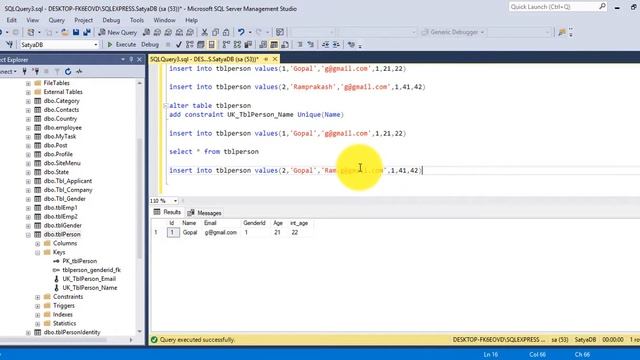Click the Database Engine Query icon
Image resolution: width=640 pixels, height=360 pixels.
click(x=146, y=32)
